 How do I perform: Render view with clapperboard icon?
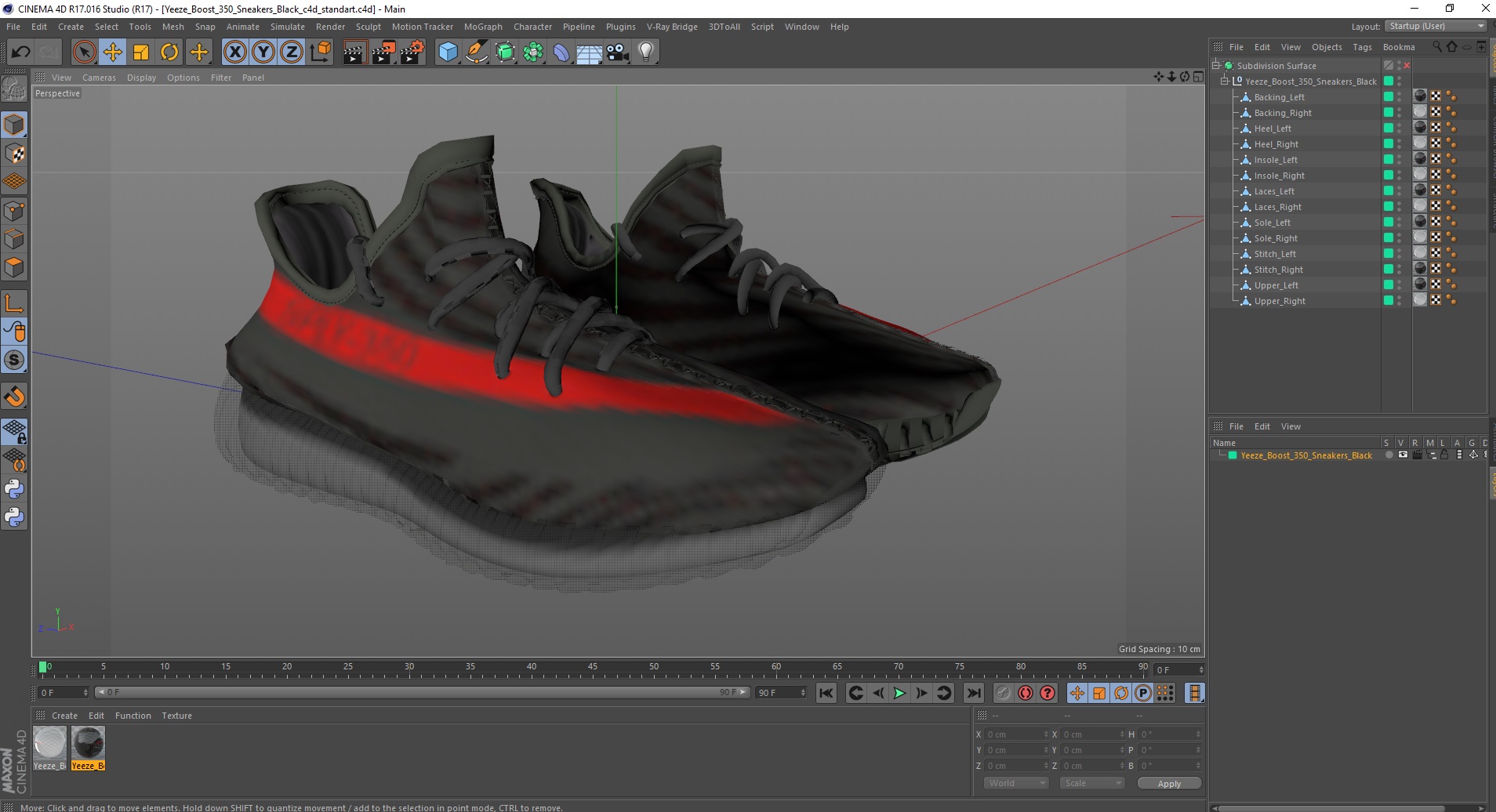point(354,53)
